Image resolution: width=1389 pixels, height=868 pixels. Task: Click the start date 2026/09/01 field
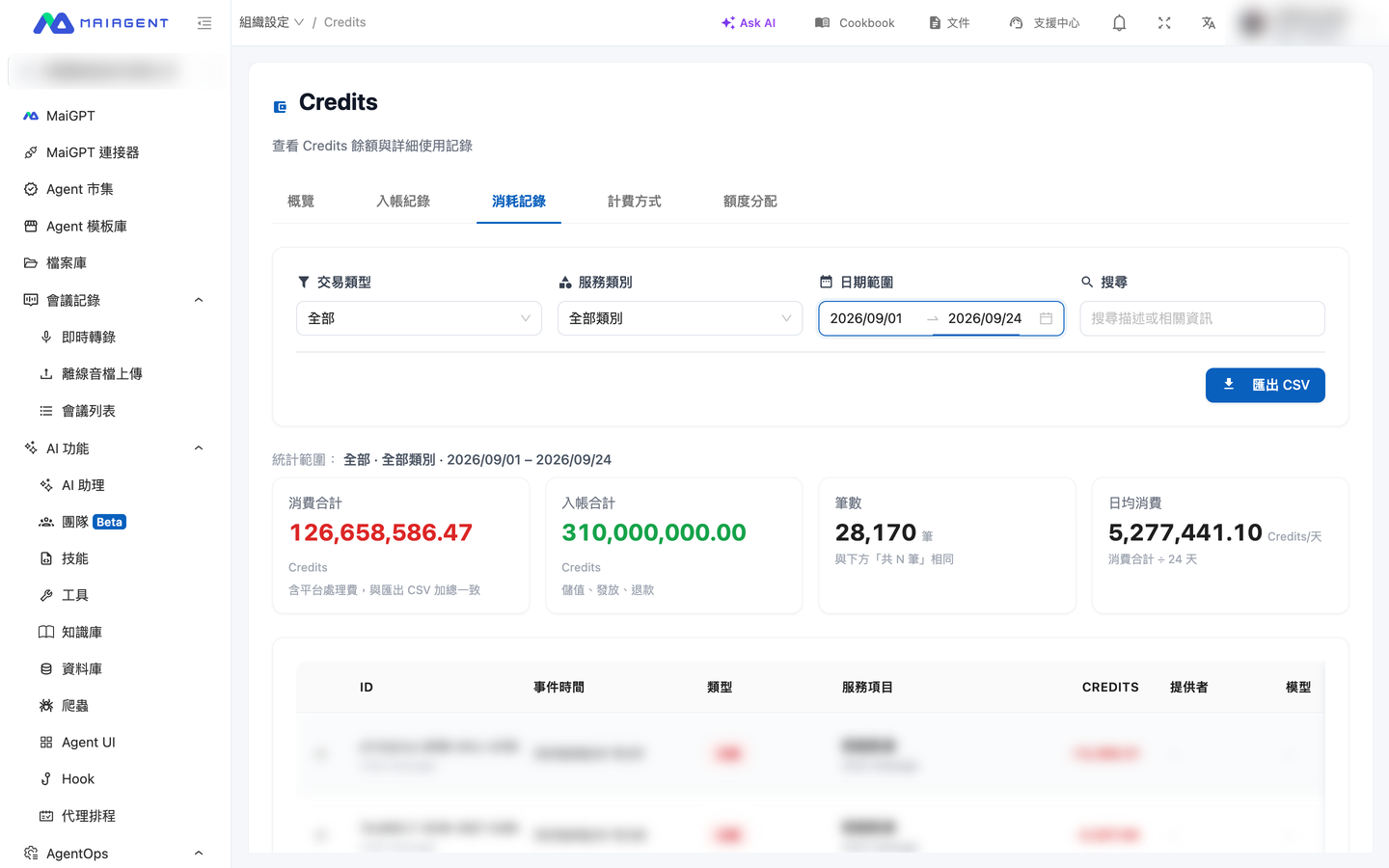click(x=874, y=318)
